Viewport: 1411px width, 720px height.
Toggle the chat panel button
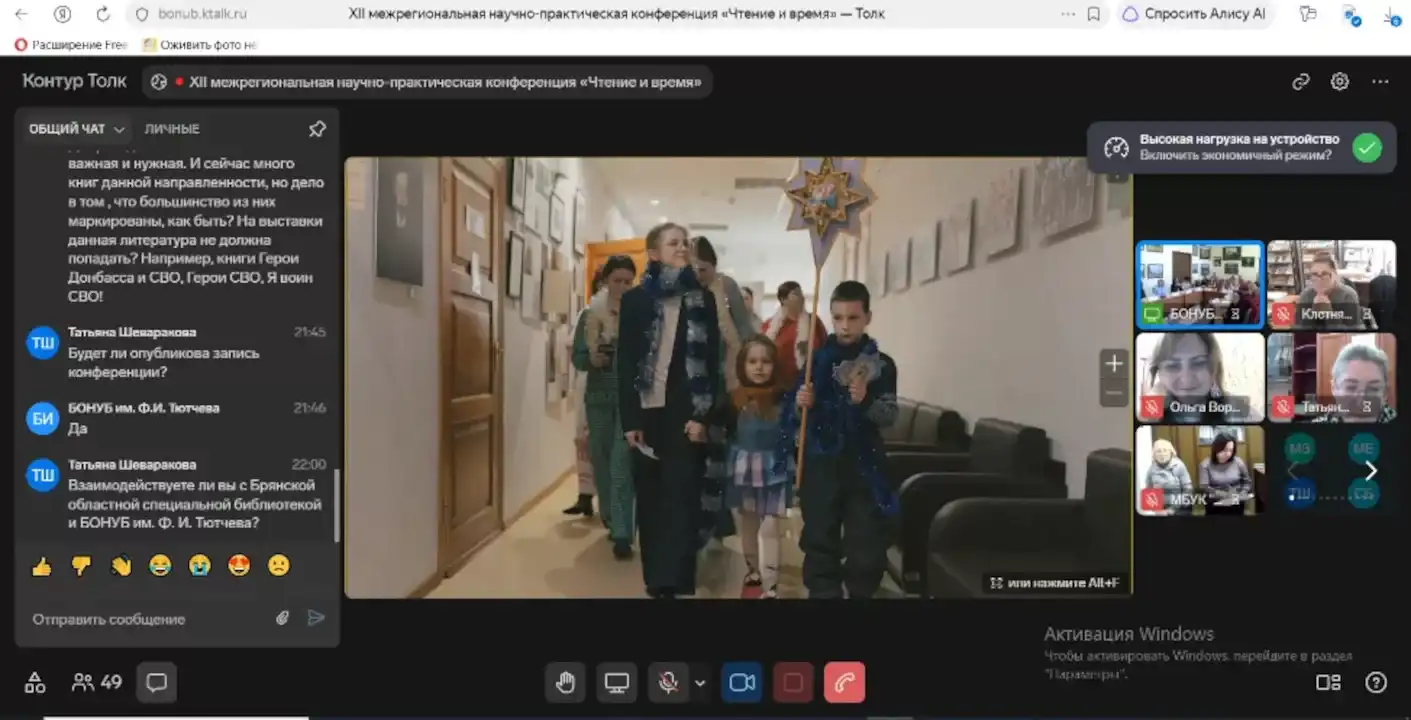coord(156,683)
